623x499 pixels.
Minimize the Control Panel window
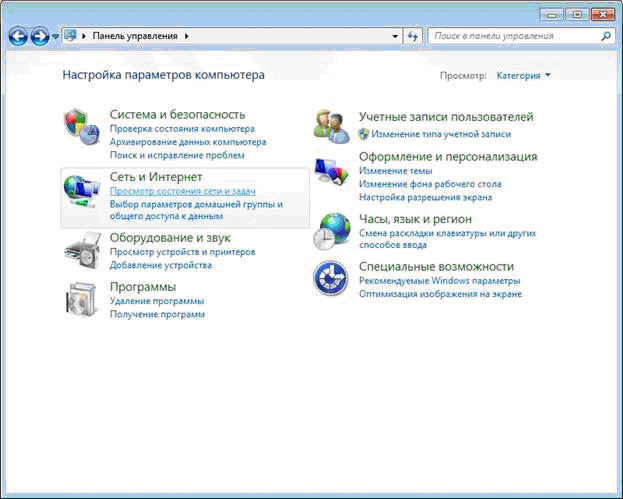(x=551, y=15)
